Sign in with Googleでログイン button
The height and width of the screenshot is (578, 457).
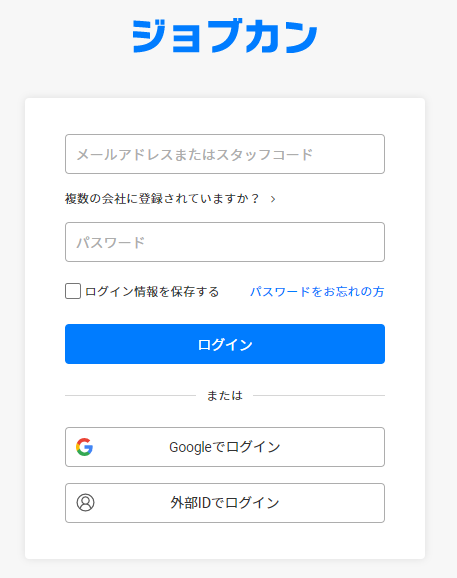coord(225,447)
